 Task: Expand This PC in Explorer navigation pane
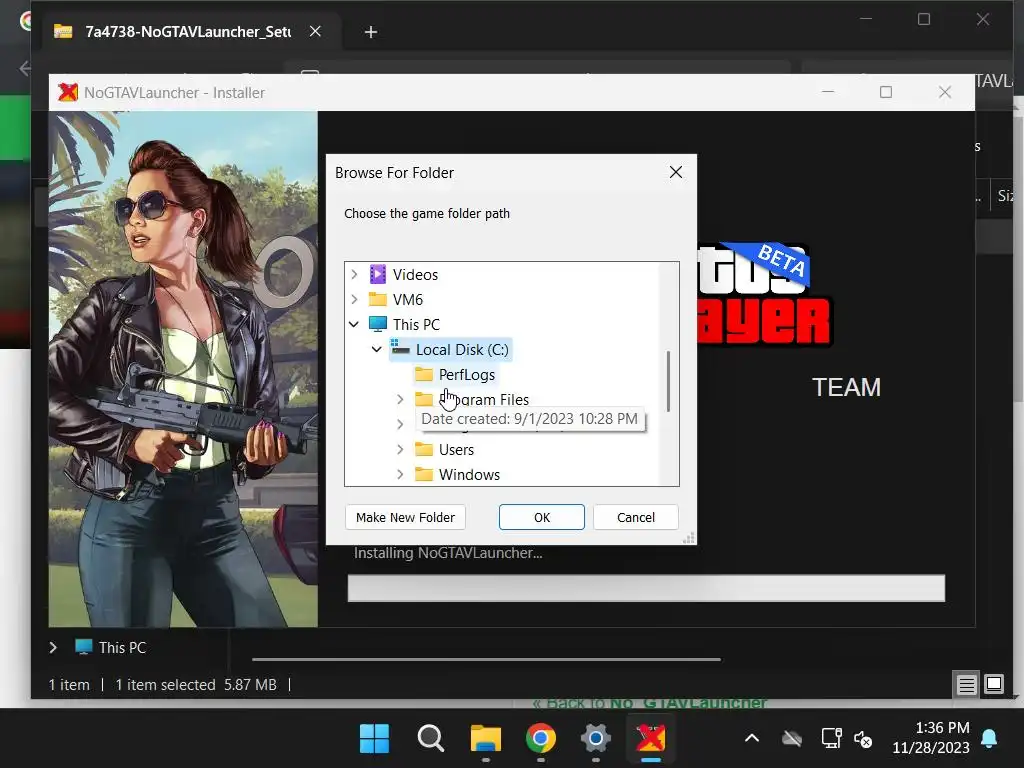coord(53,647)
